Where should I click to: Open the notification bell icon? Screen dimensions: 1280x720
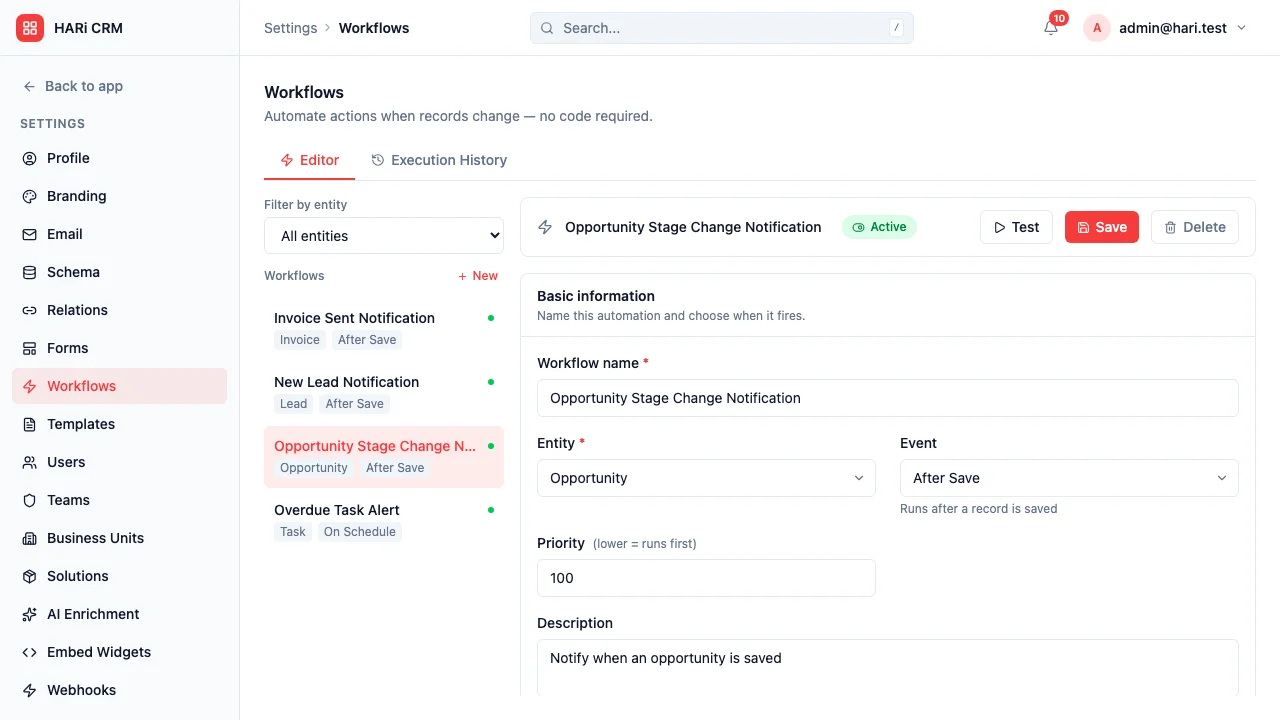[x=1050, y=28]
